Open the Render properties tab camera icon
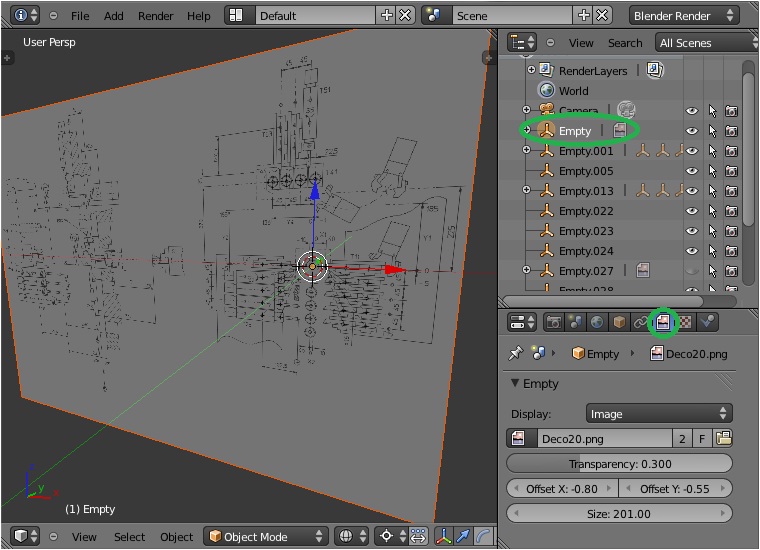The height and width of the screenshot is (550, 760). point(553,322)
